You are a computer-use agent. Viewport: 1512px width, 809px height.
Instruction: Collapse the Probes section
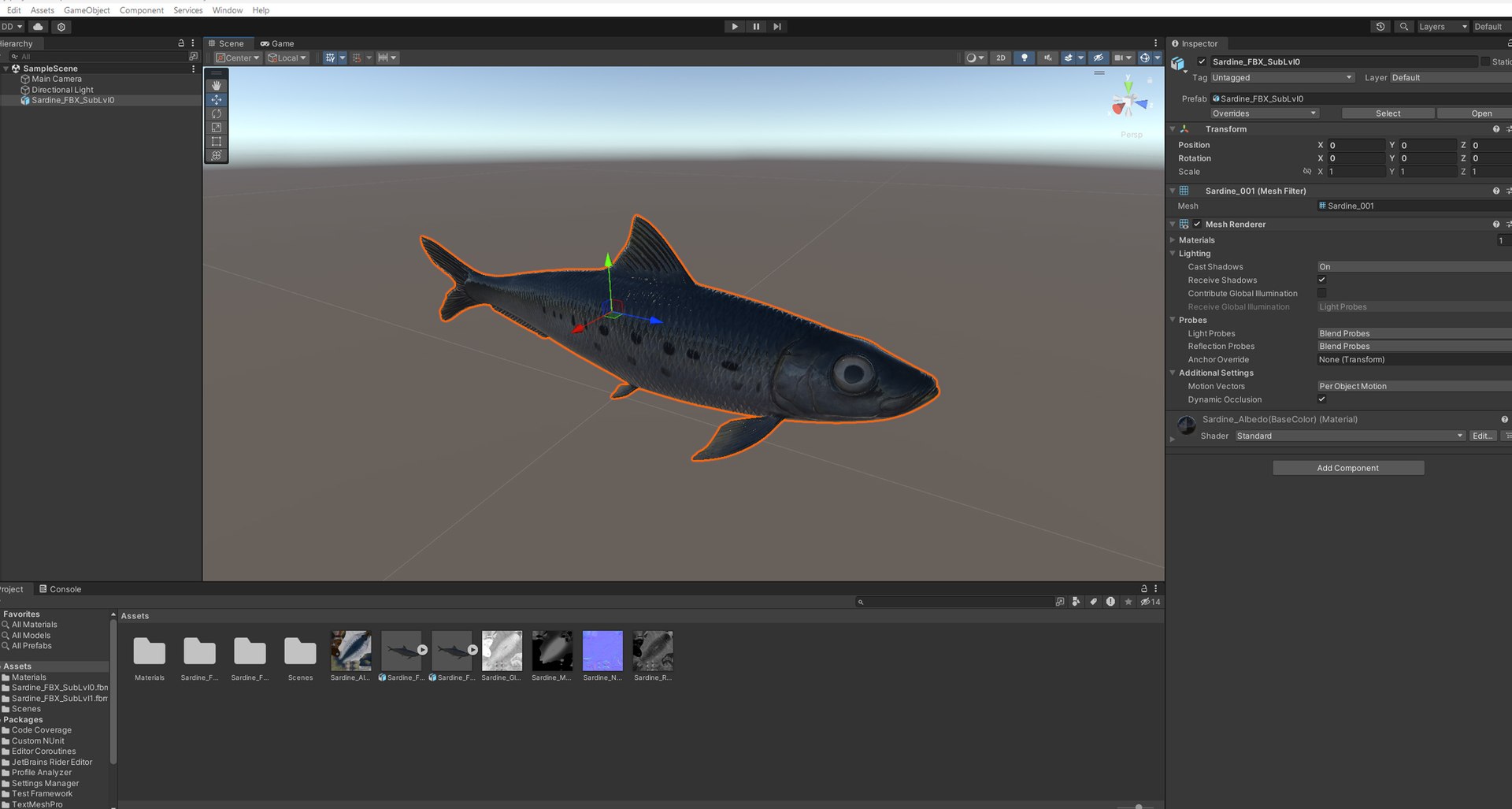point(1173,320)
